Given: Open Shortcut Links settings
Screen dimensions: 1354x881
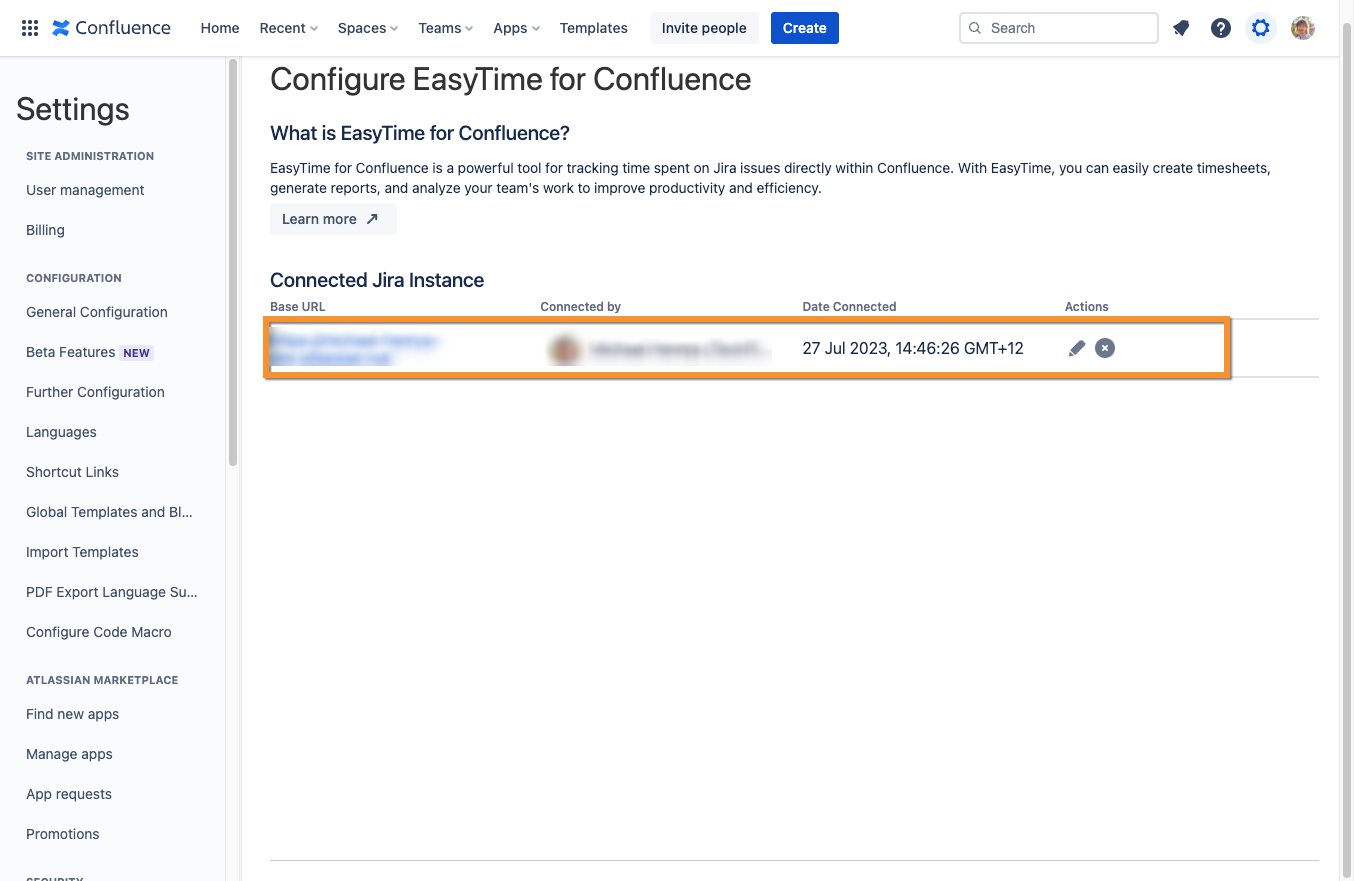Looking at the screenshot, I should coord(72,472).
